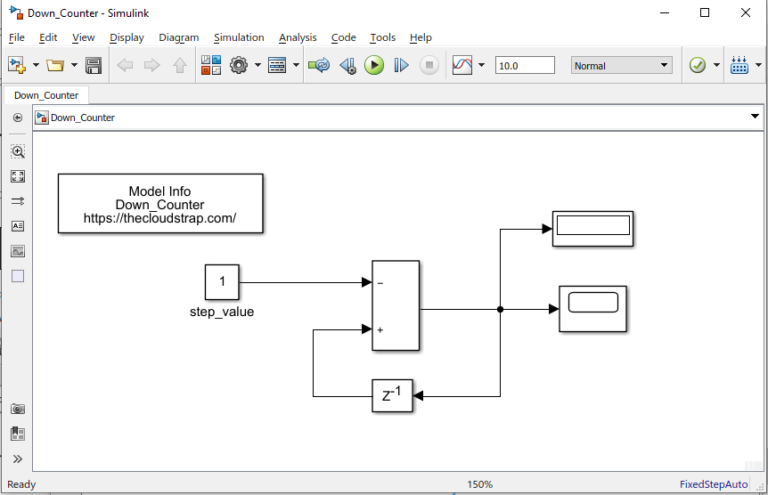This screenshot has height=495, width=768.
Task: Click the Forward navigation arrow
Action: 152,65
